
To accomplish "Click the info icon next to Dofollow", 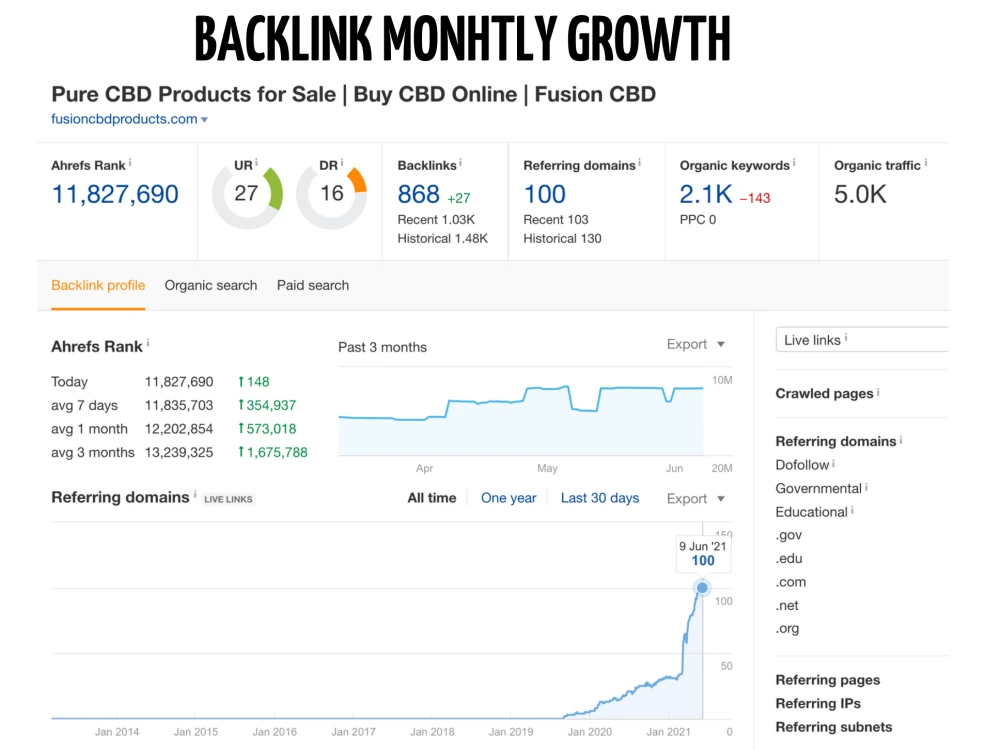I will [834, 464].
